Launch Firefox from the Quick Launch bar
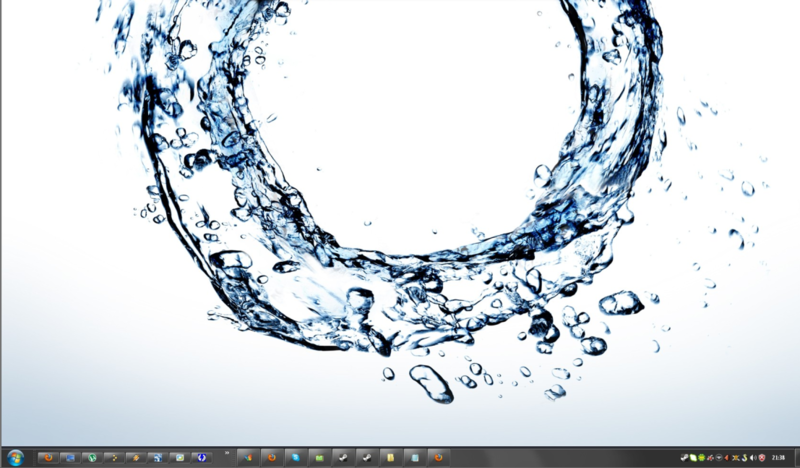800x468 pixels. pyautogui.click(x=48, y=457)
